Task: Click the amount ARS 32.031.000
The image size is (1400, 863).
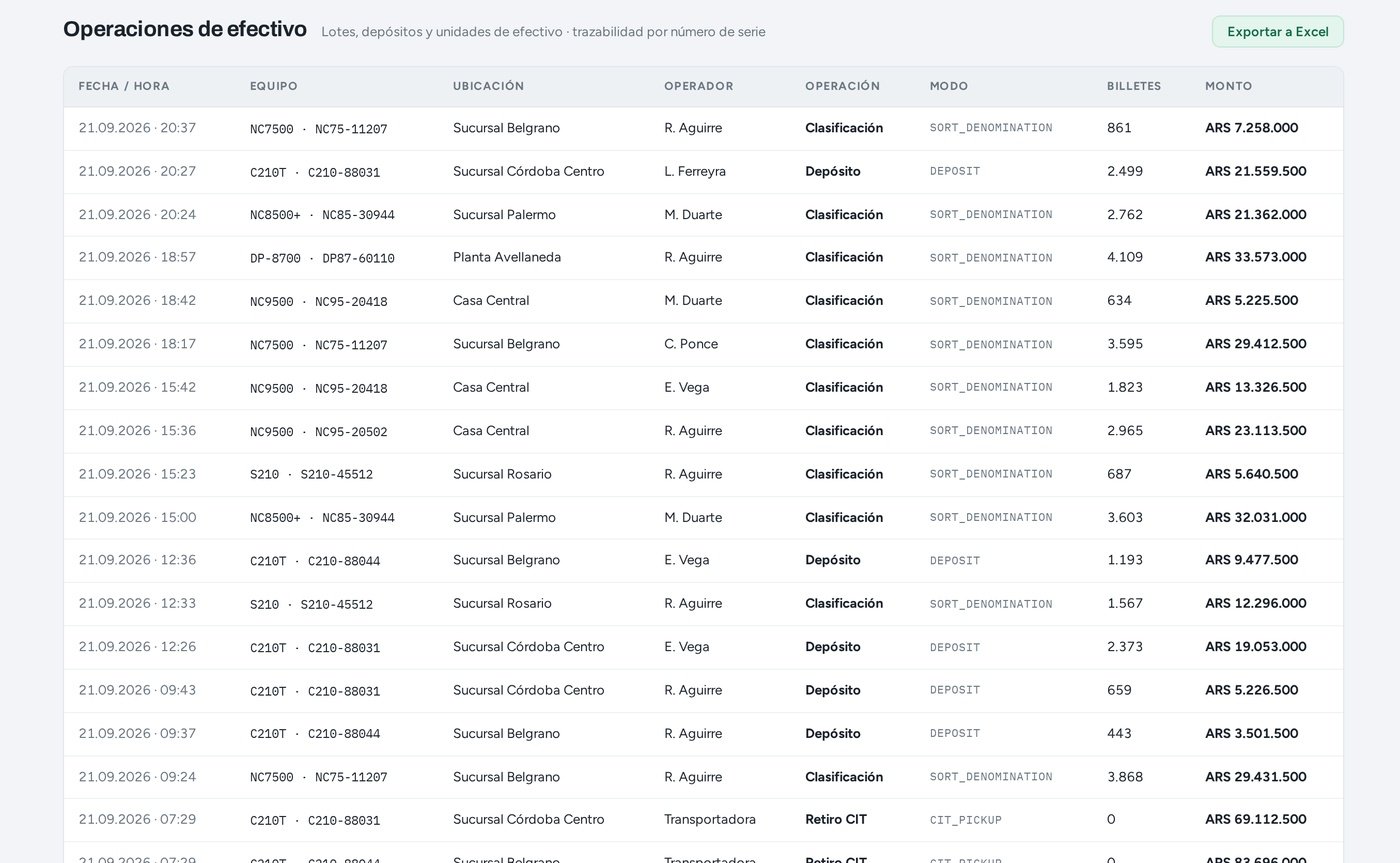Action: point(1255,517)
